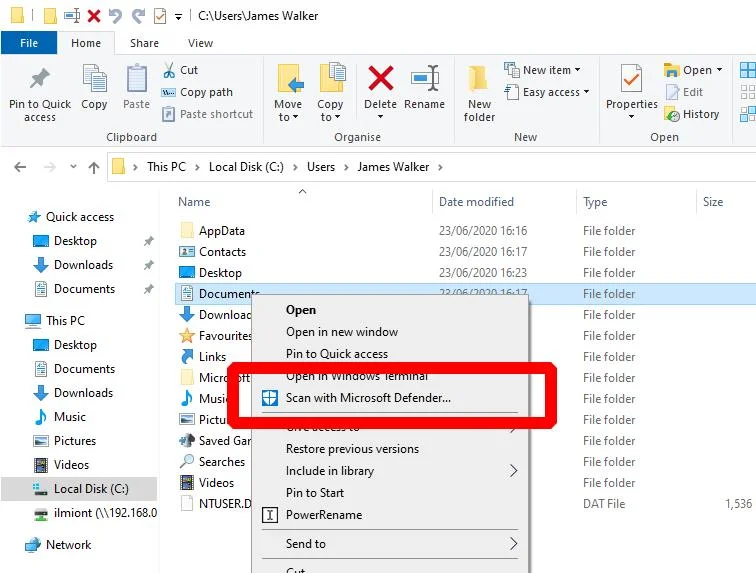
Task: Click the Redo quick toolbar icon
Action: 138,16
